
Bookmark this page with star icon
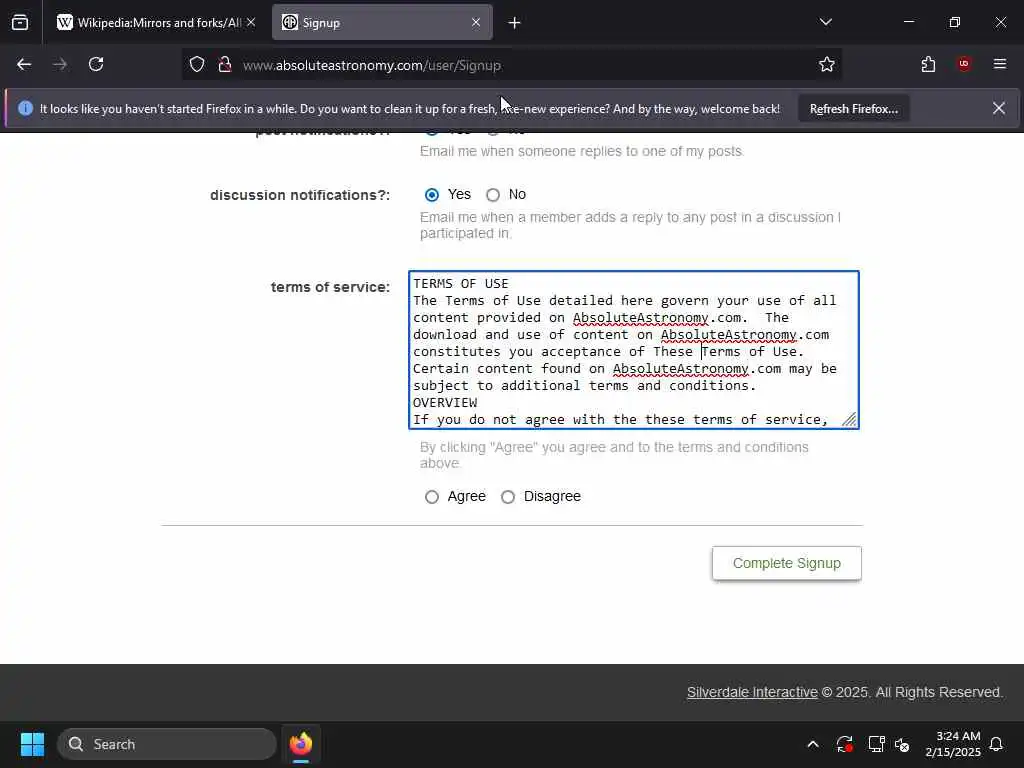pyautogui.click(x=827, y=65)
